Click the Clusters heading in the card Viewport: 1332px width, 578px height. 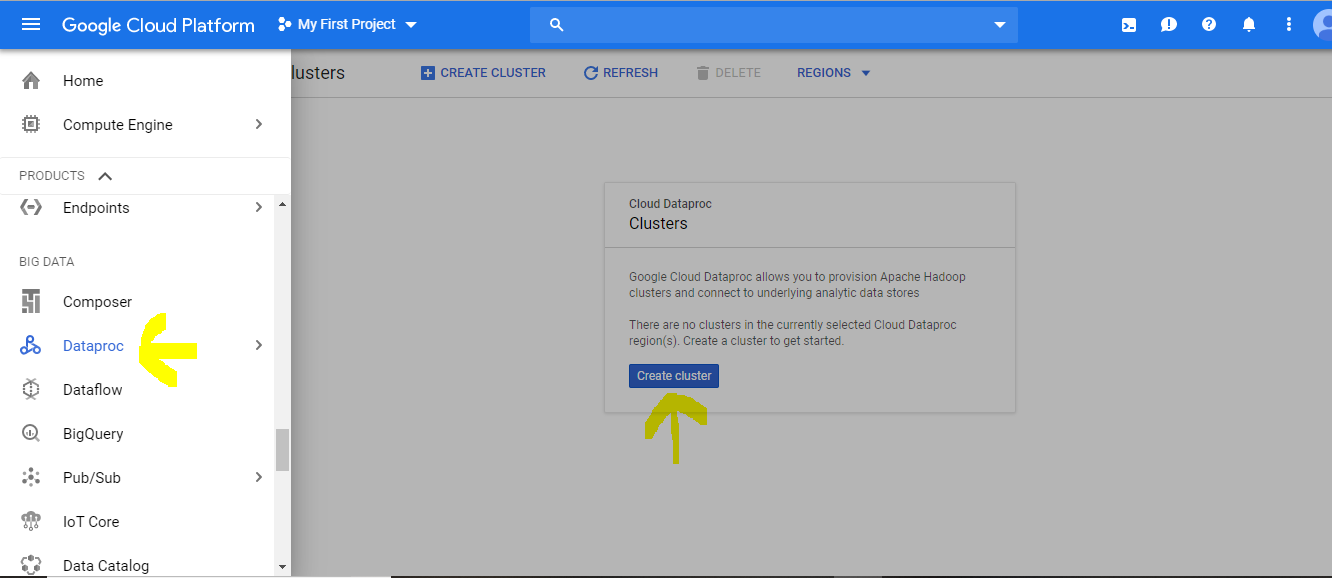658,224
